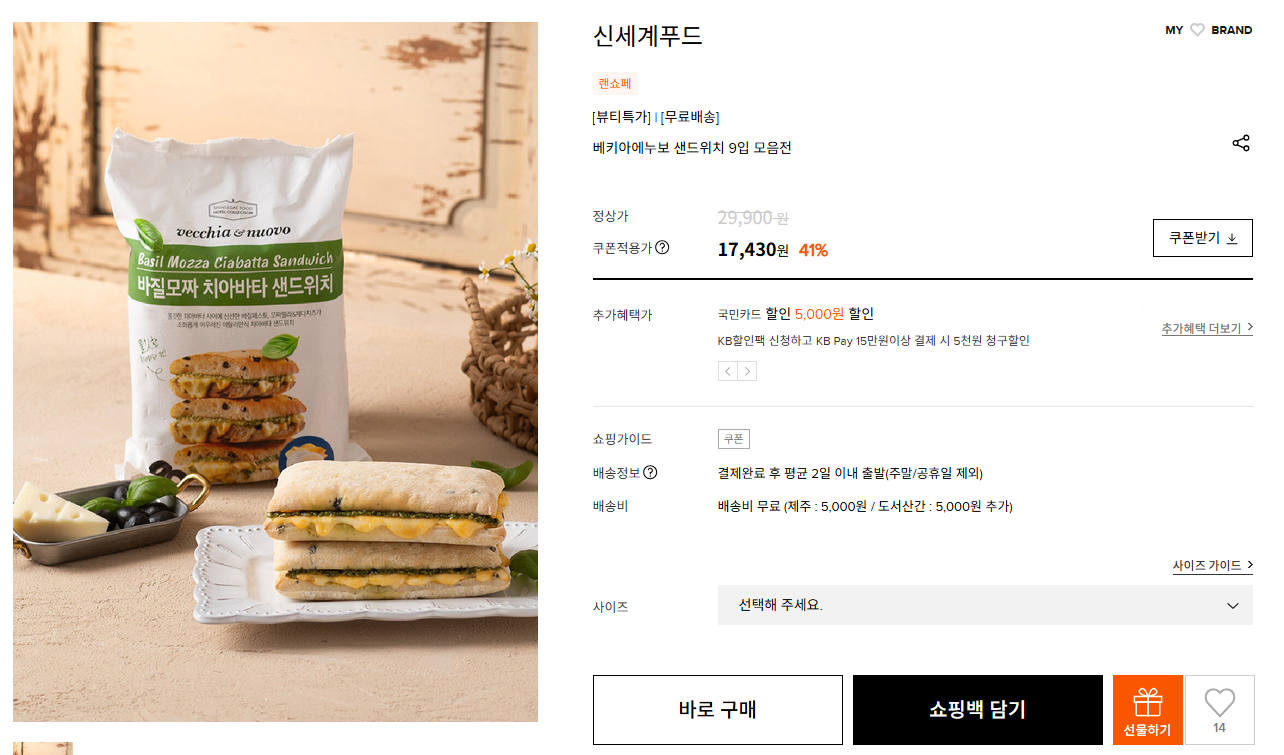This screenshot has width=1284, height=755.
Task: Click the main sandwich product image
Action: click(275, 372)
